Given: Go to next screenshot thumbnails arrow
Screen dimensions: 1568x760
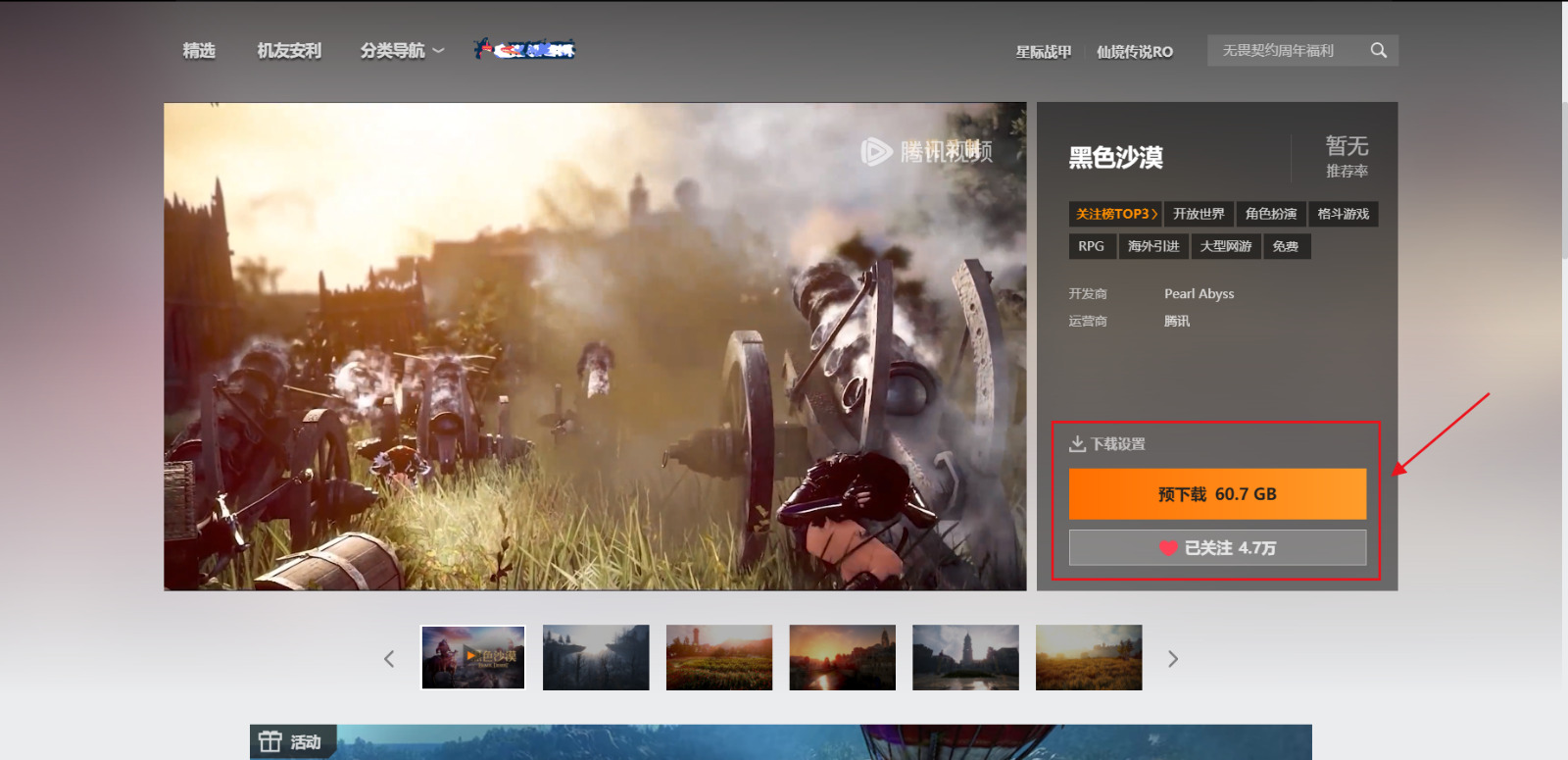Looking at the screenshot, I should tap(1172, 659).
